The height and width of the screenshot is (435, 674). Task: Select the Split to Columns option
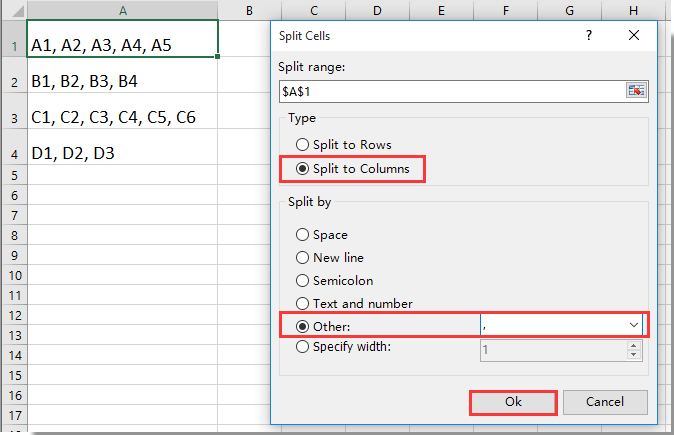(x=352, y=168)
